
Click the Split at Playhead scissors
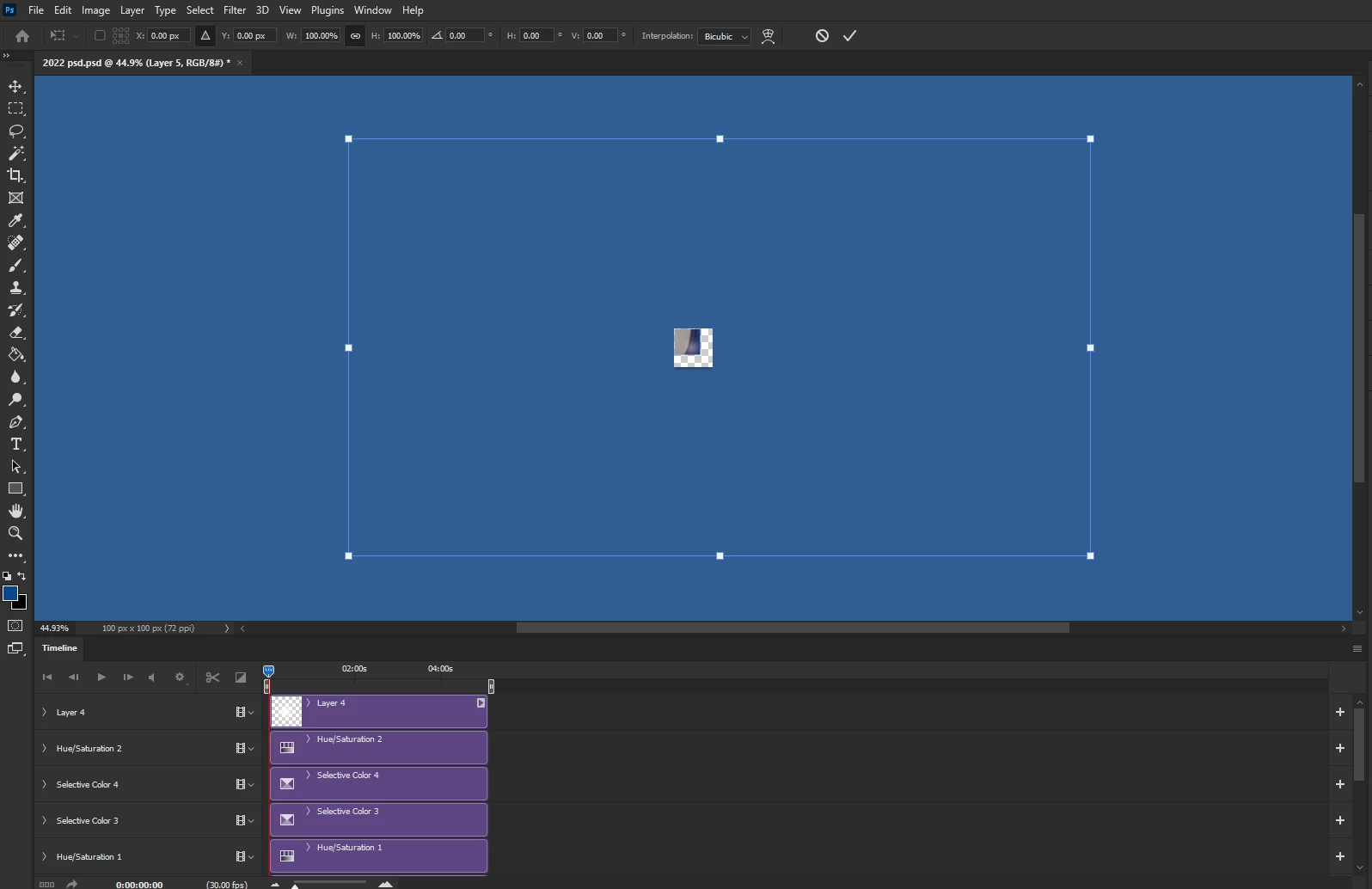coord(212,677)
